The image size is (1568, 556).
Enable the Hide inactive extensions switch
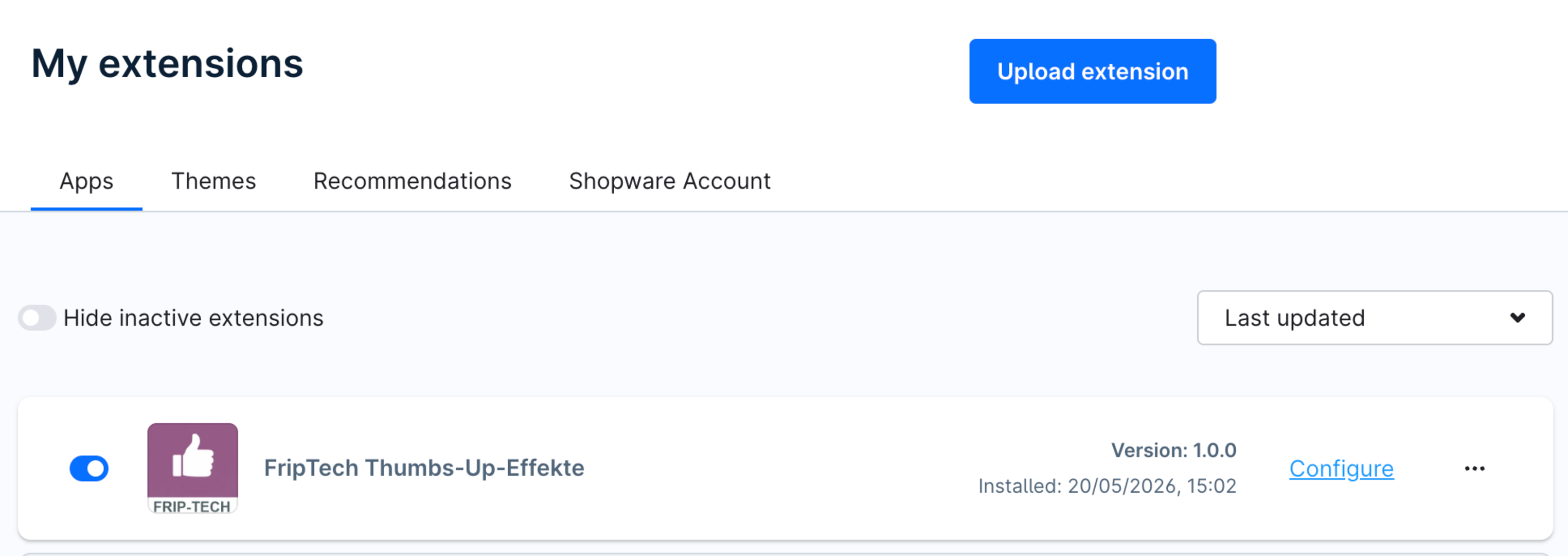[37, 318]
